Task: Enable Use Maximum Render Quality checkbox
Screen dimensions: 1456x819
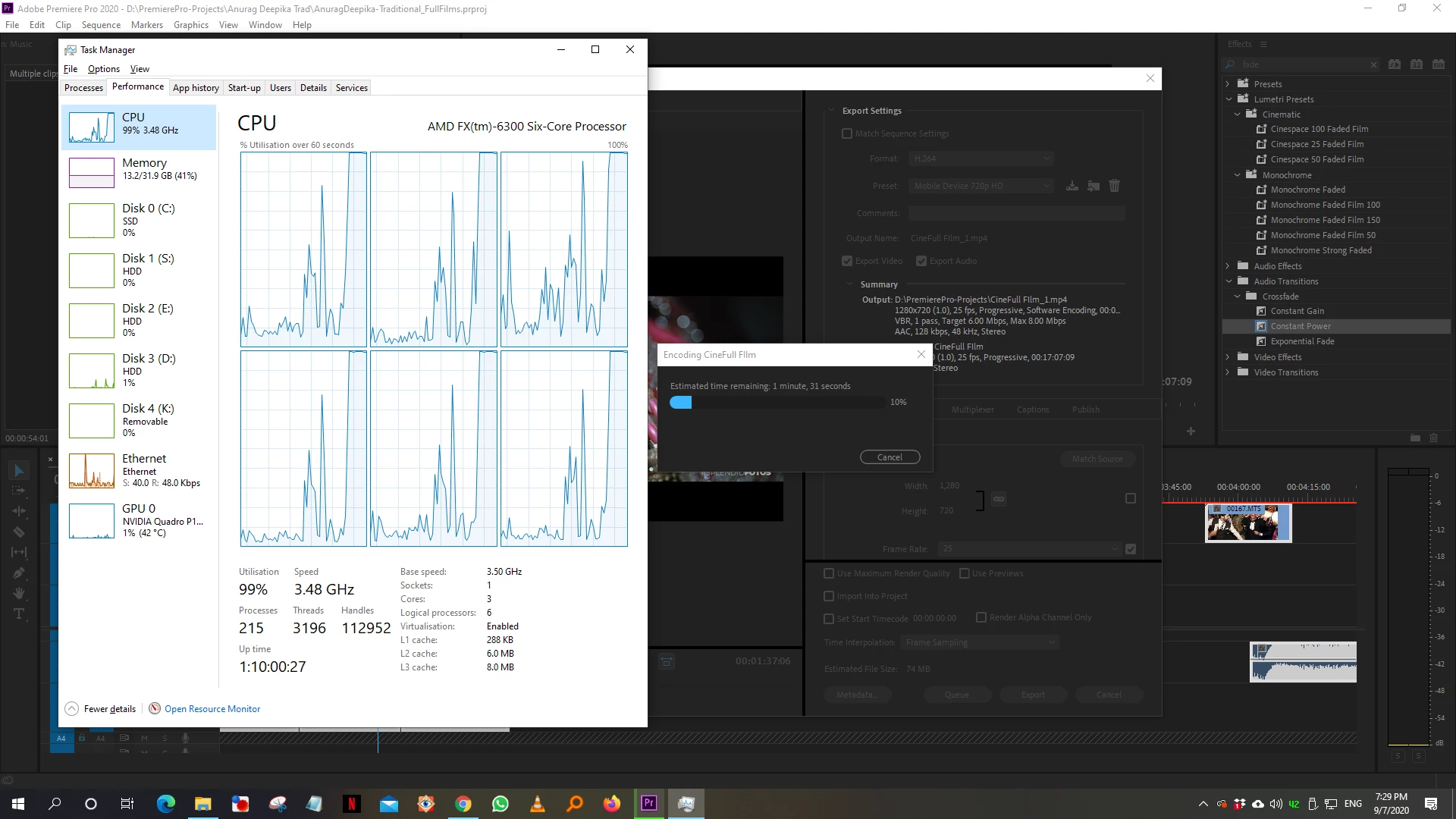Action: (829, 573)
